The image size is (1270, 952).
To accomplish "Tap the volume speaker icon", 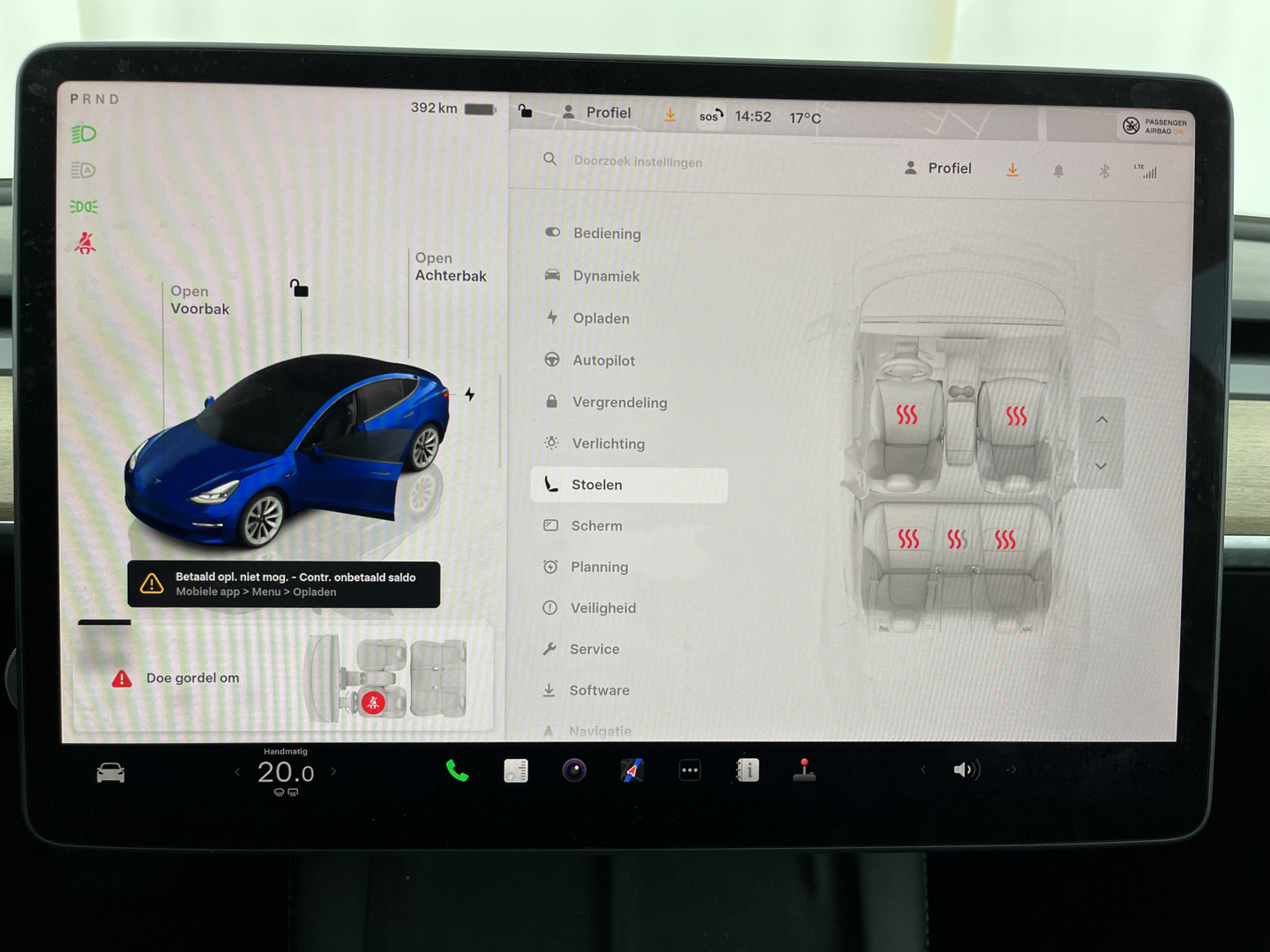I will coord(965,770).
